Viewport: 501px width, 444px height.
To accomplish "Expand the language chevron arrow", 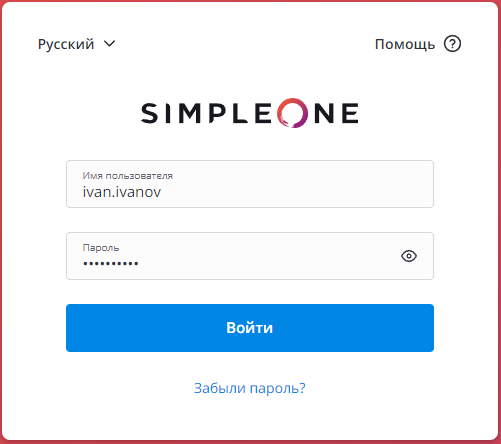I will click(x=109, y=43).
